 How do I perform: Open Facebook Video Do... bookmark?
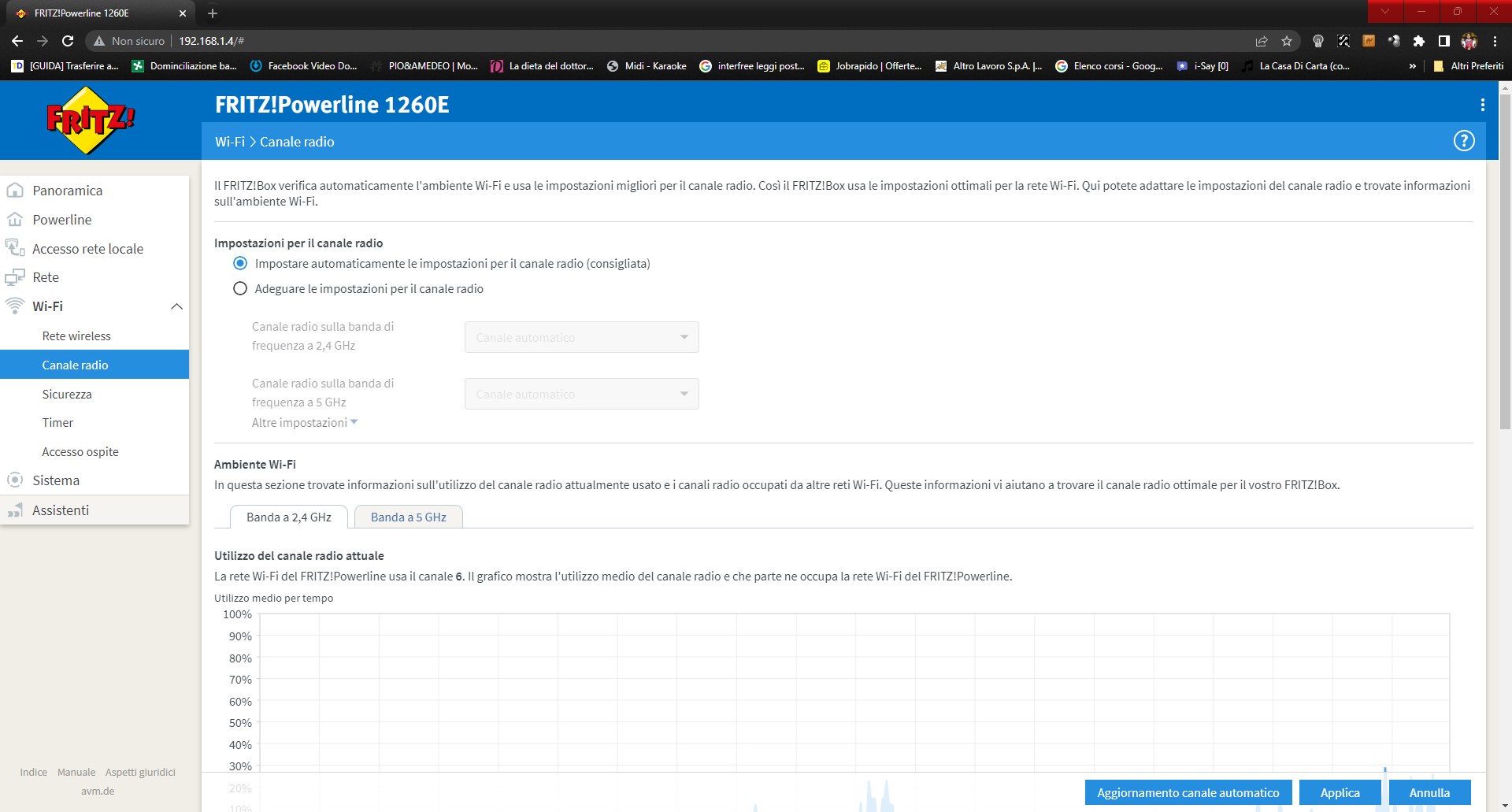coord(304,66)
